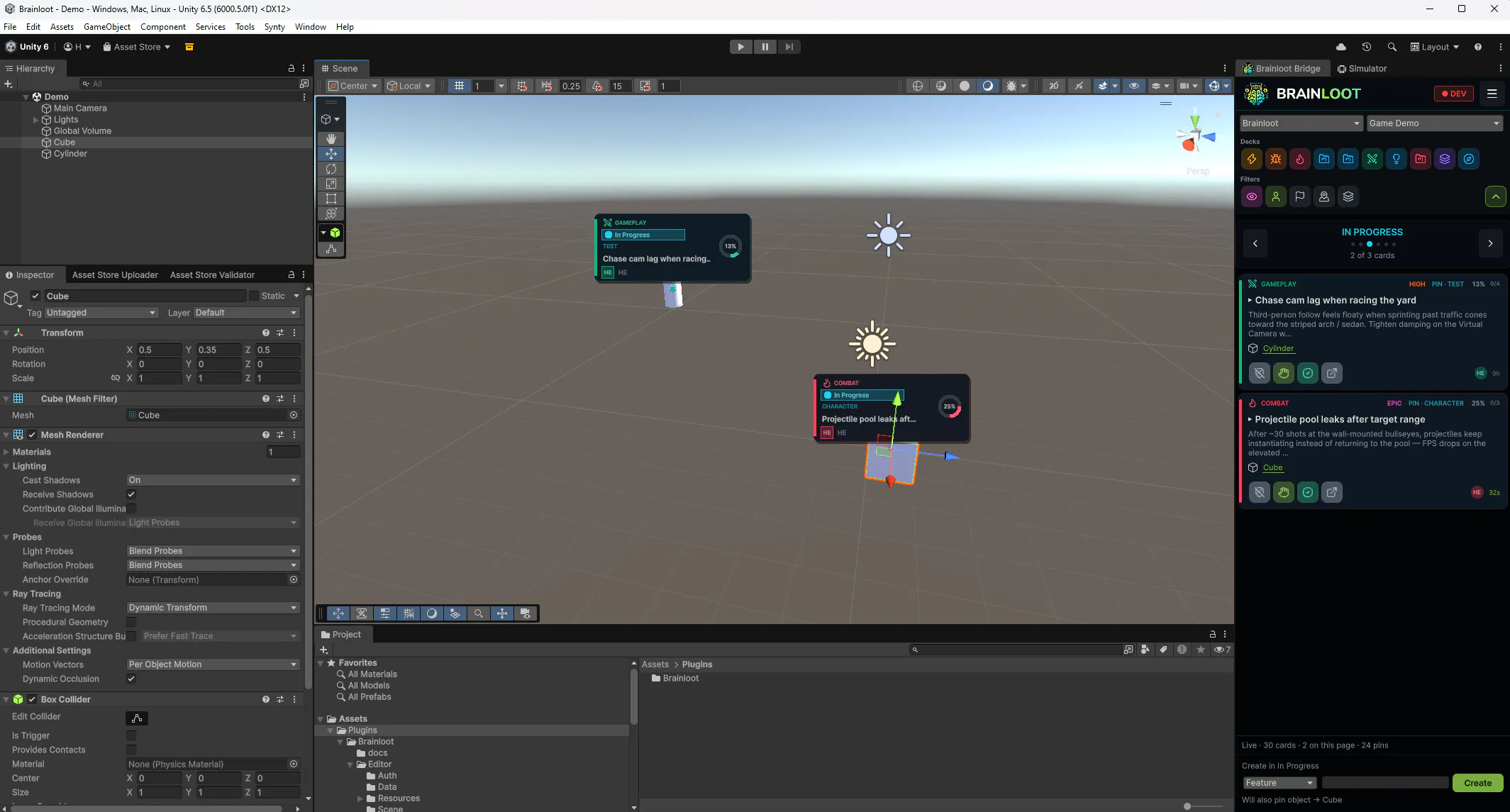Expand the Lights object in Hierarchy

(35, 120)
